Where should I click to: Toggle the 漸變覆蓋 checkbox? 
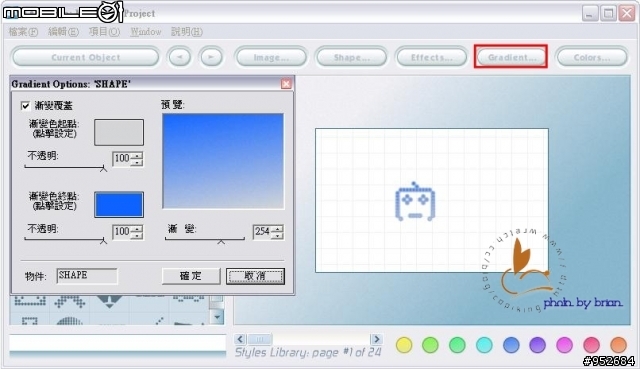click(25, 106)
